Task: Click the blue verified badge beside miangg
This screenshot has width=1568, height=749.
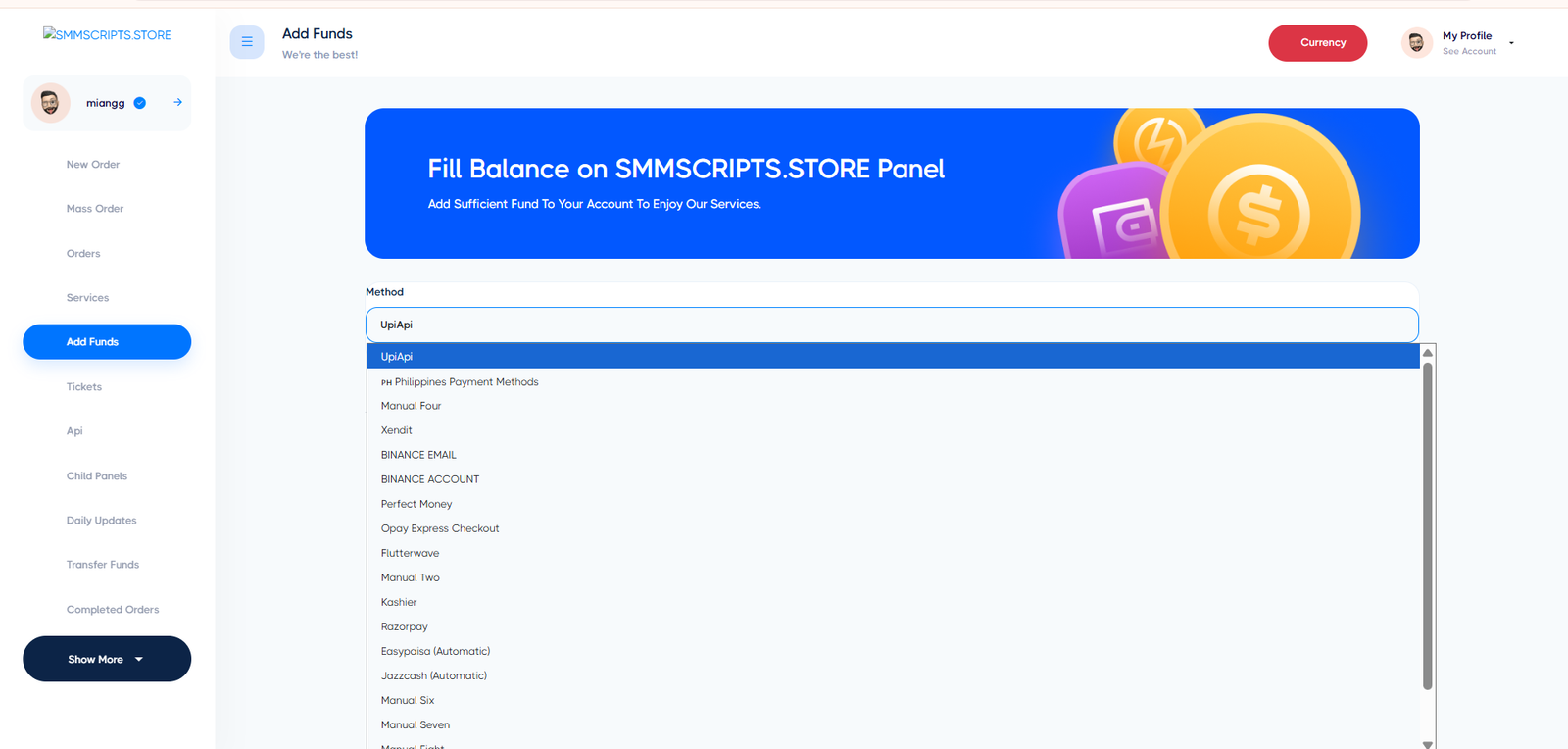Action: [x=140, y=103]
